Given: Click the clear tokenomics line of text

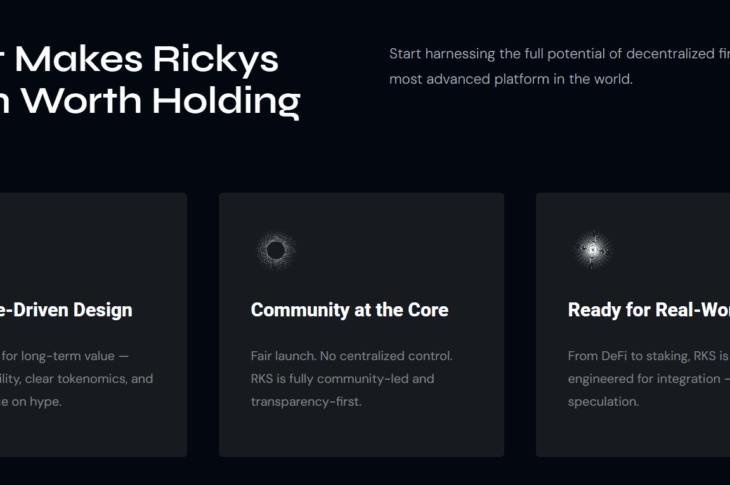Looking at the screenshot, I should click(76, 379).
